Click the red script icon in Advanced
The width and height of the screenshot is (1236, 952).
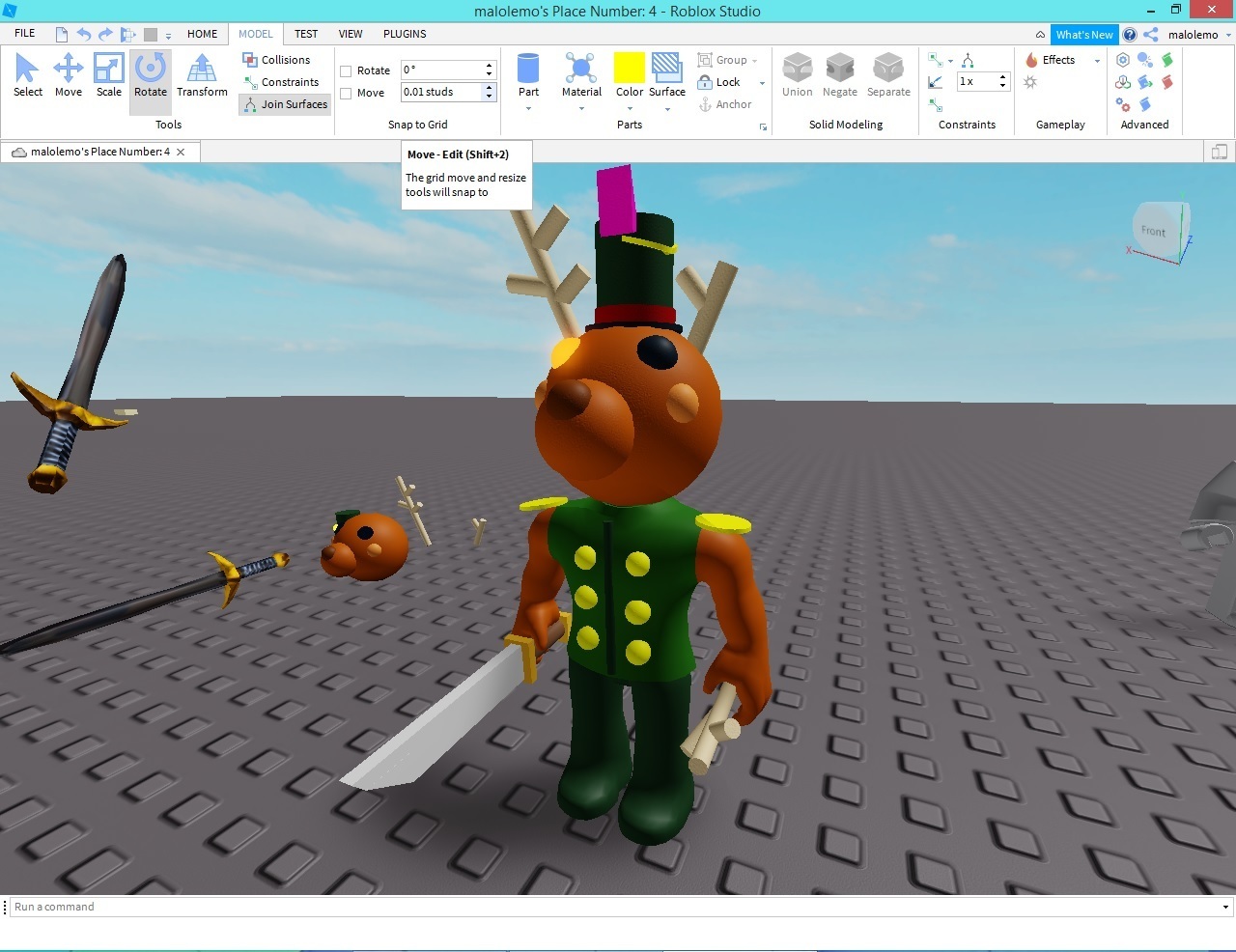1167,82
